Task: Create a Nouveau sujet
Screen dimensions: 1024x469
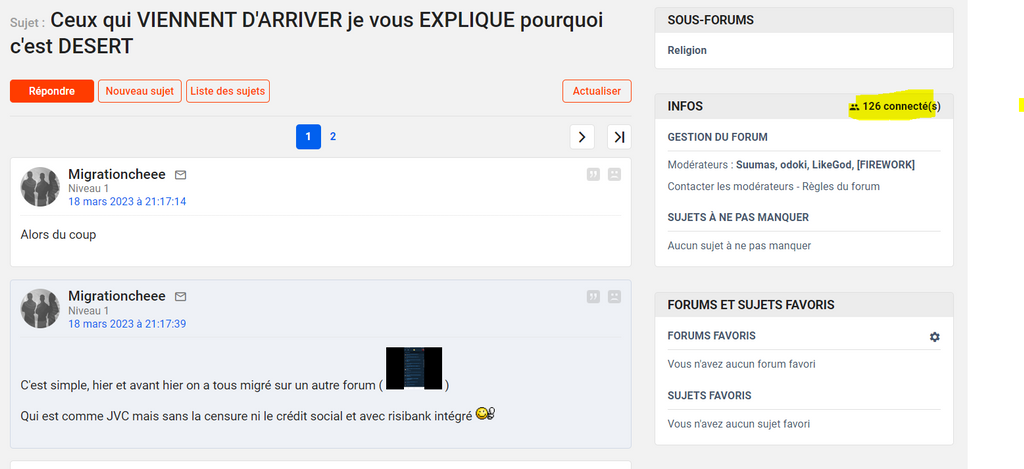Action: [x=140, y=91]
